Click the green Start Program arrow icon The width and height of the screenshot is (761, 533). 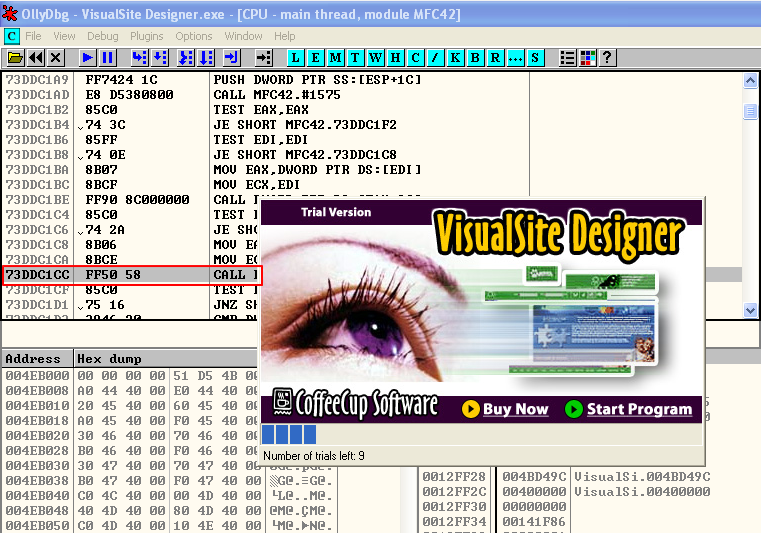coord(574,409)
